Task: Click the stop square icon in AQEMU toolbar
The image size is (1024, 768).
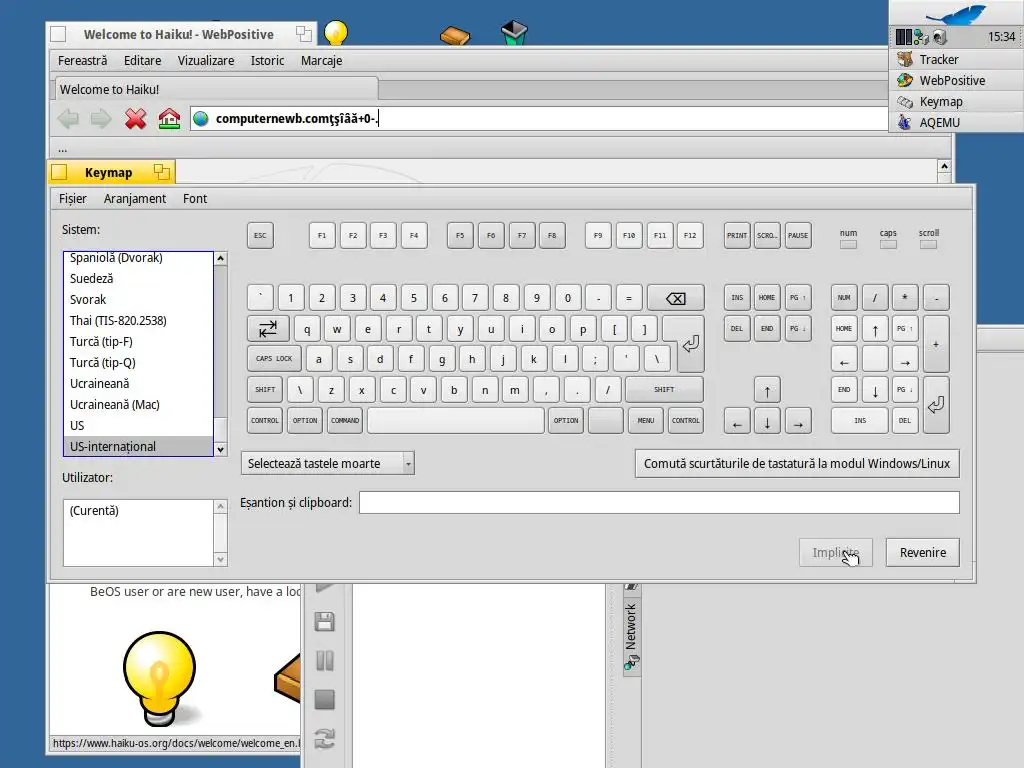Action: point(325,699)
